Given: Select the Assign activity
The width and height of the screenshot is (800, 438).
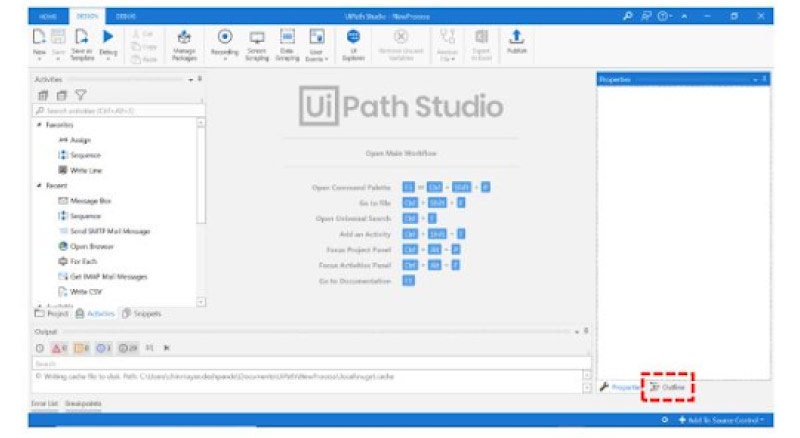Looking at the screenshot, I should tap(74, 140).
